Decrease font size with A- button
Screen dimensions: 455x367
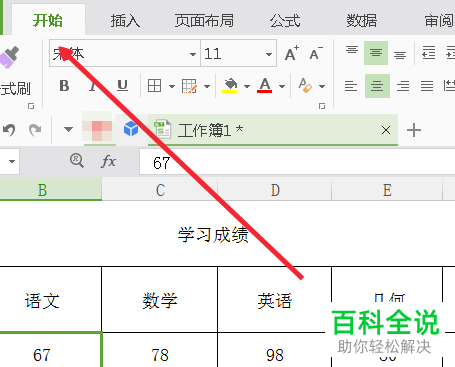pyautogui.click(x=316, y=53)
